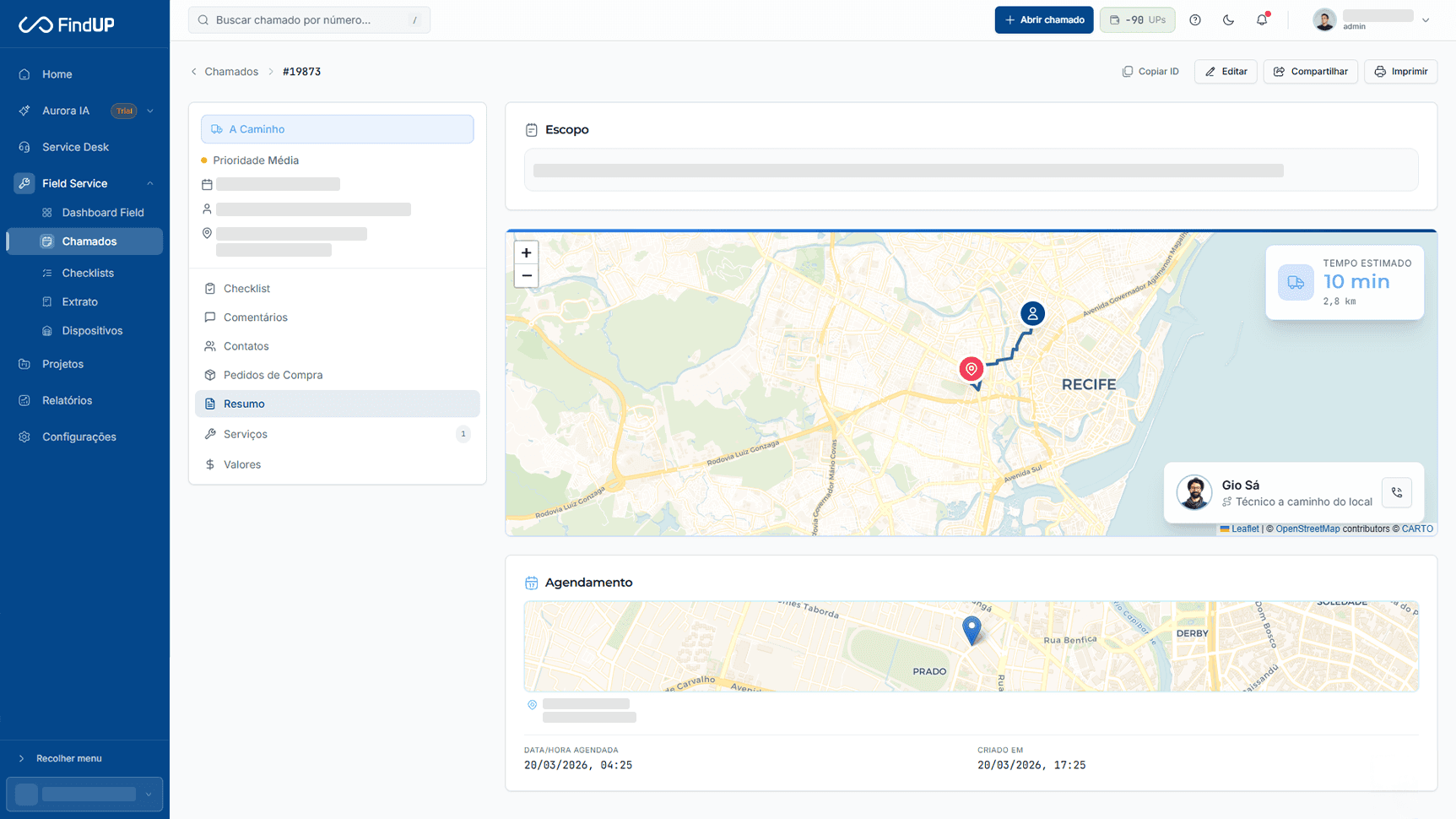Viewport: 1456px width, 819px height.
Task: Click the Abrir chamado button
Action: [x=1044, y=19]
